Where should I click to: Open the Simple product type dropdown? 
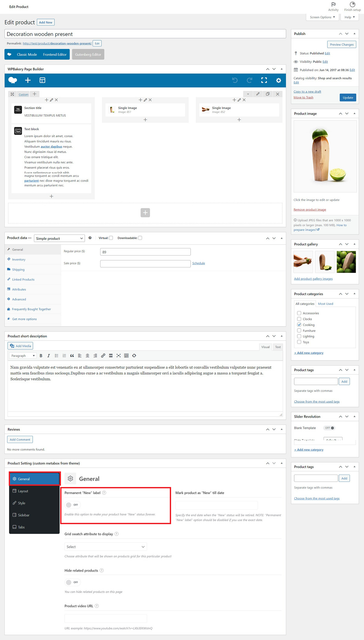coord(59,238)
